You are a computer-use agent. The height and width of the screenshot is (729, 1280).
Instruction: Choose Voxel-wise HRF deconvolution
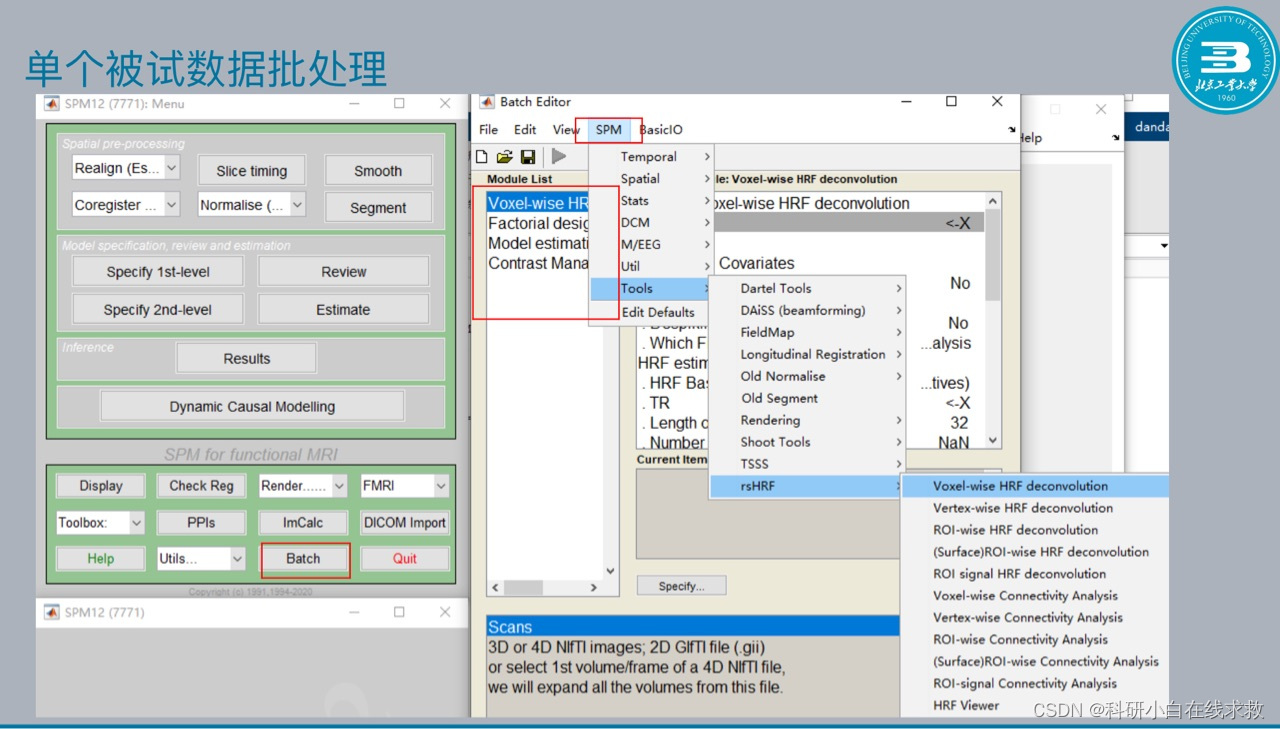pos(1035,487)
